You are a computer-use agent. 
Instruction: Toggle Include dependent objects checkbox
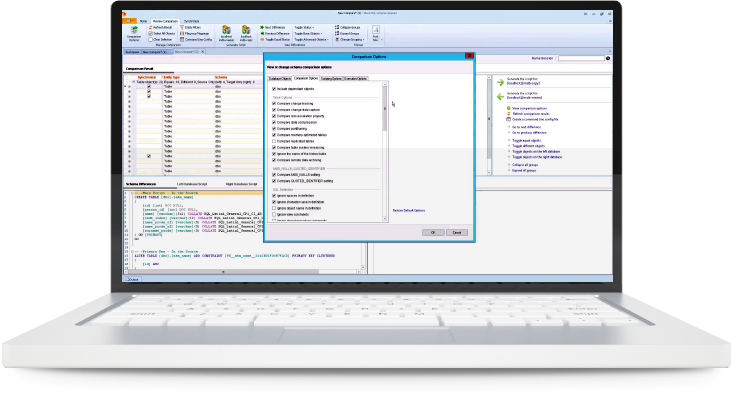click(x=274, y=89)
